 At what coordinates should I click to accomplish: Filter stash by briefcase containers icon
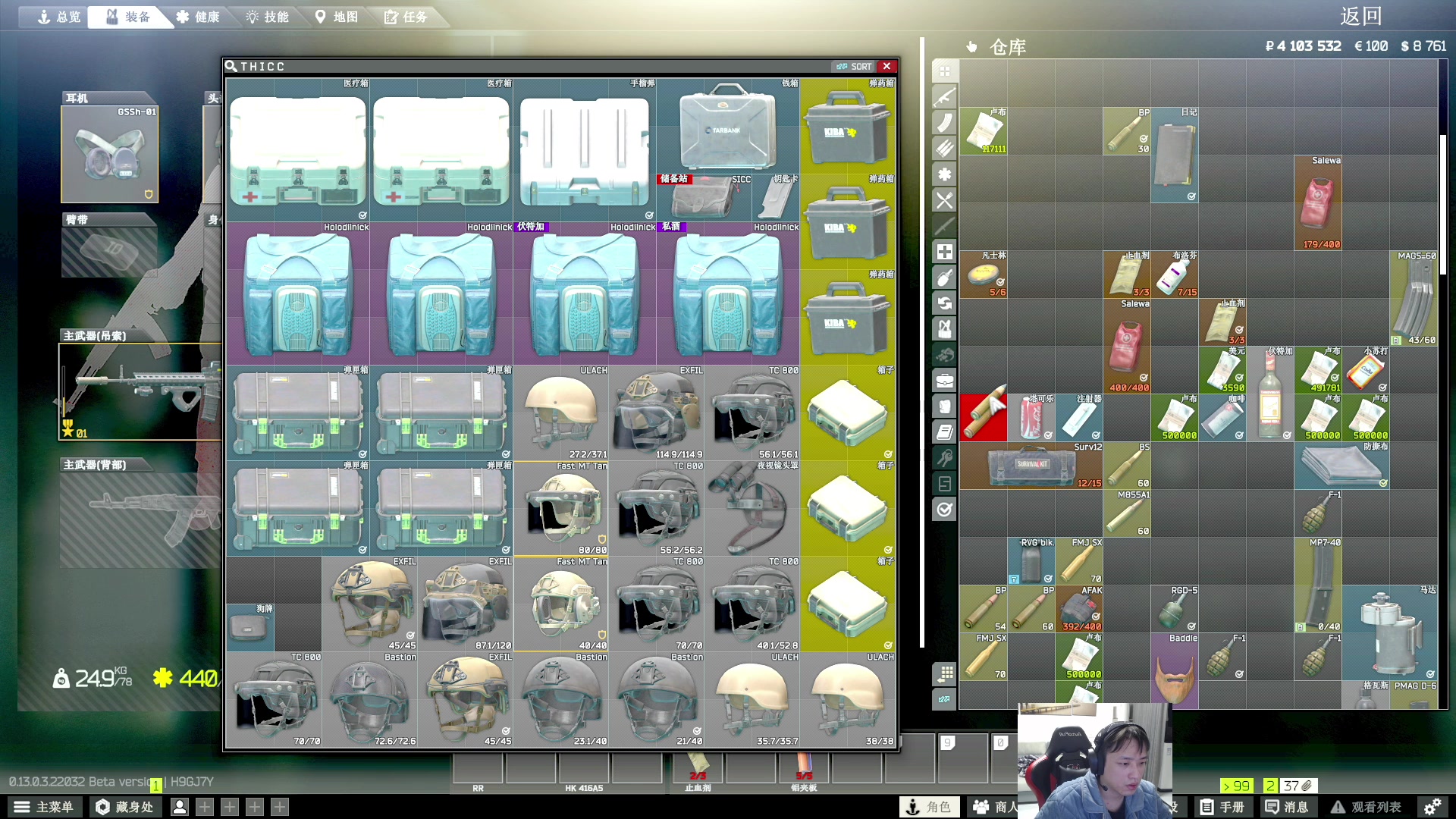coord(945,381)
